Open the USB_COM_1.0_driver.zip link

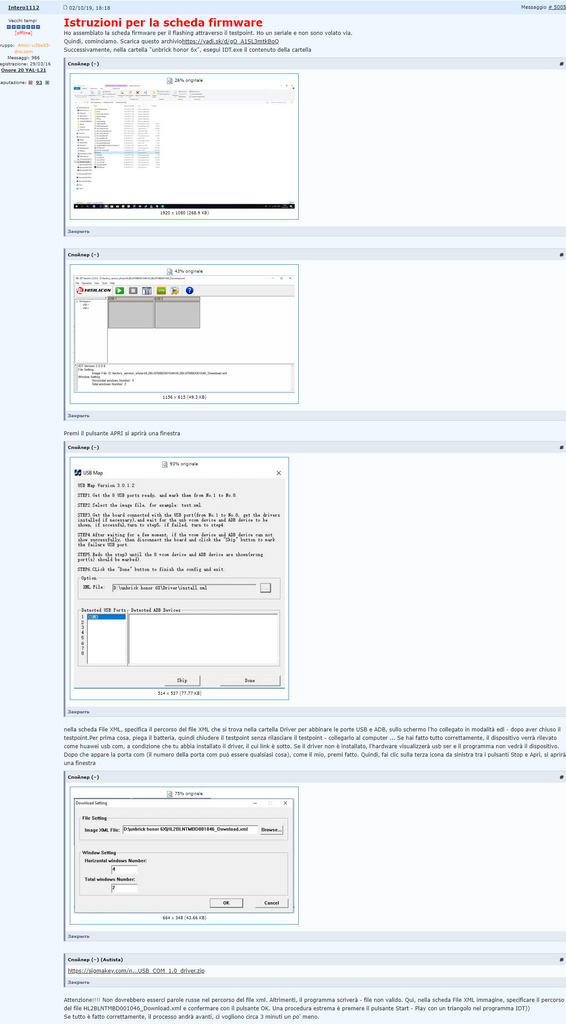(x=136, y=971)
